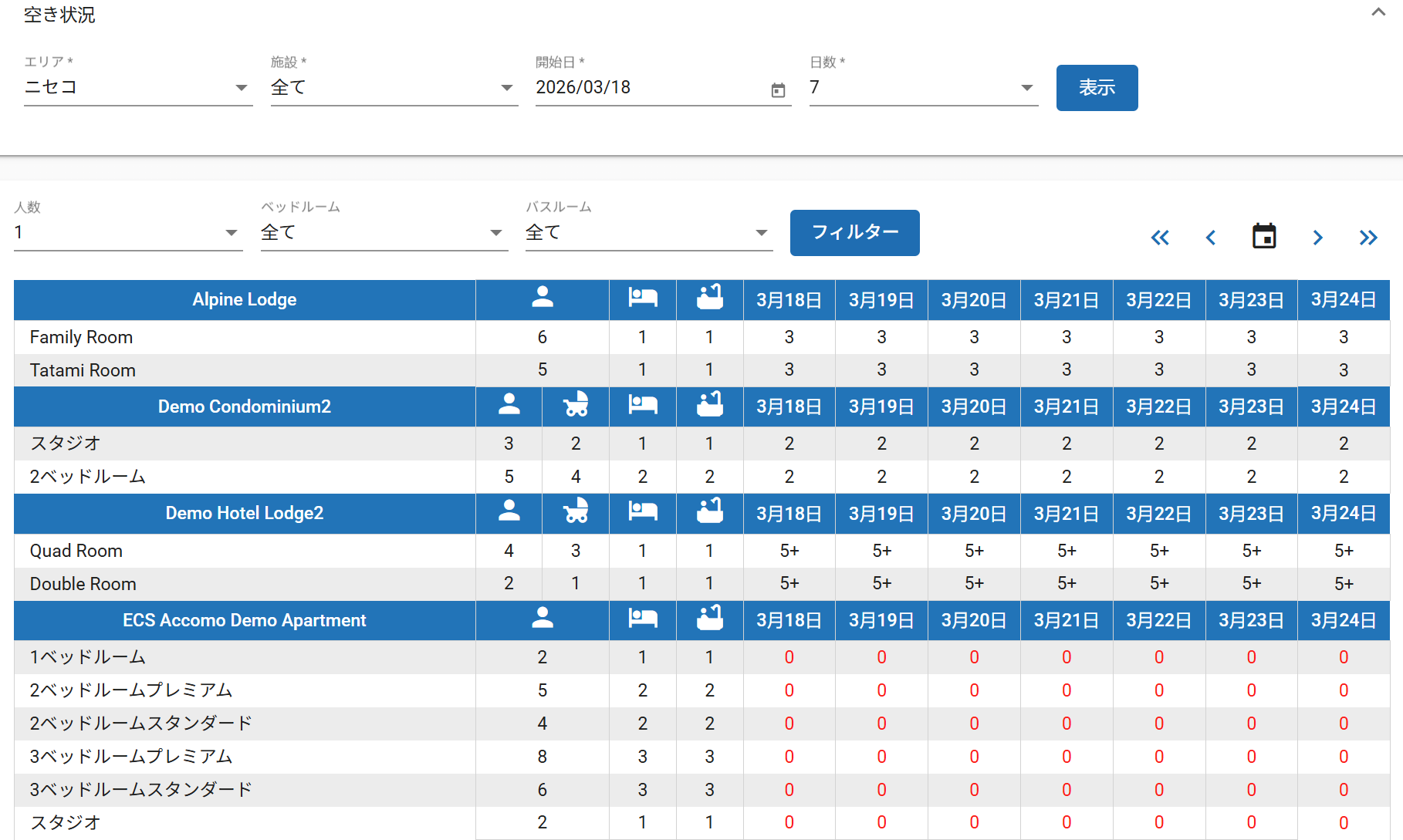The width and height of the screenshot is (1403, 840).
Task: Click the フィルター button
Action: tap(854, 232)
